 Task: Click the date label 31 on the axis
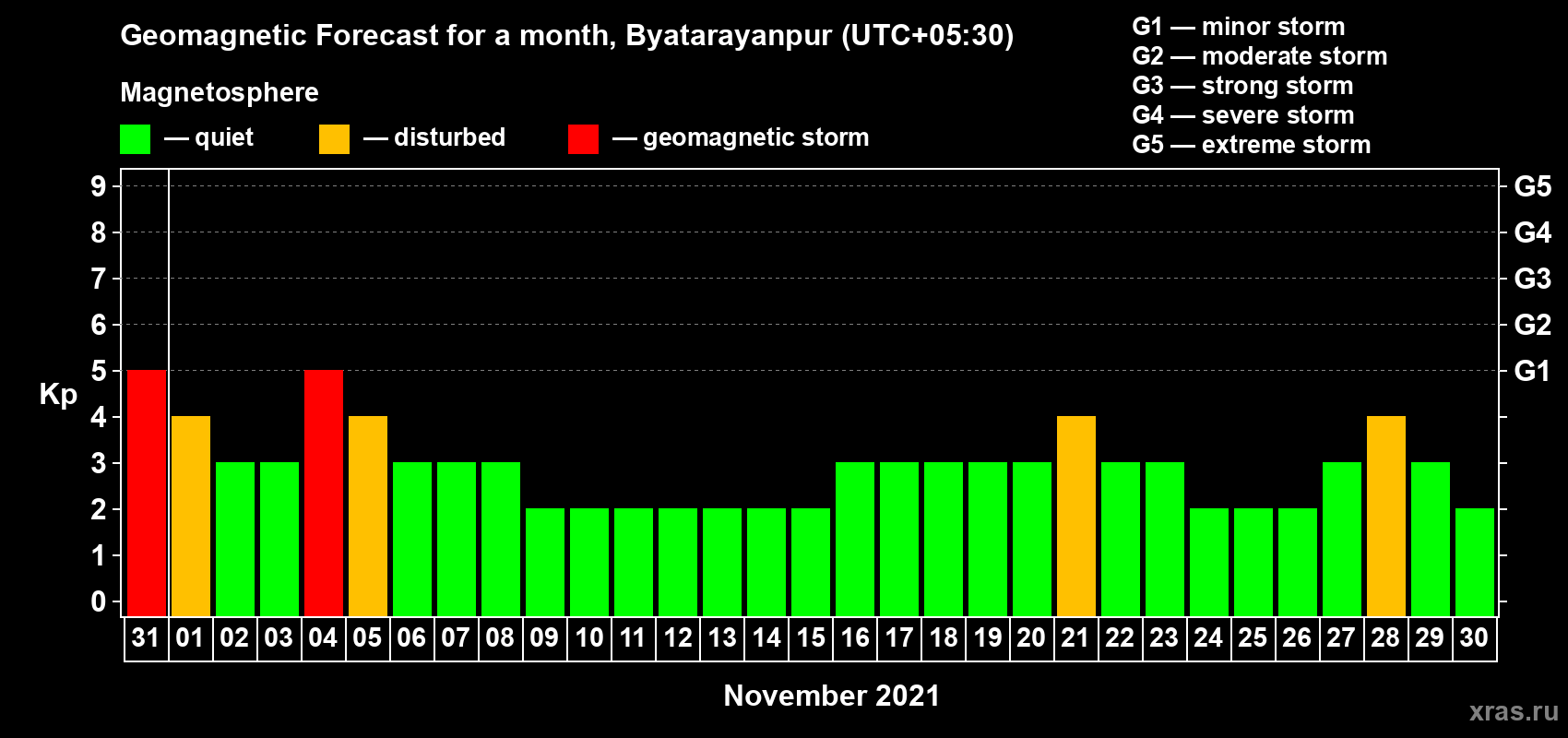tap(146, 637)
